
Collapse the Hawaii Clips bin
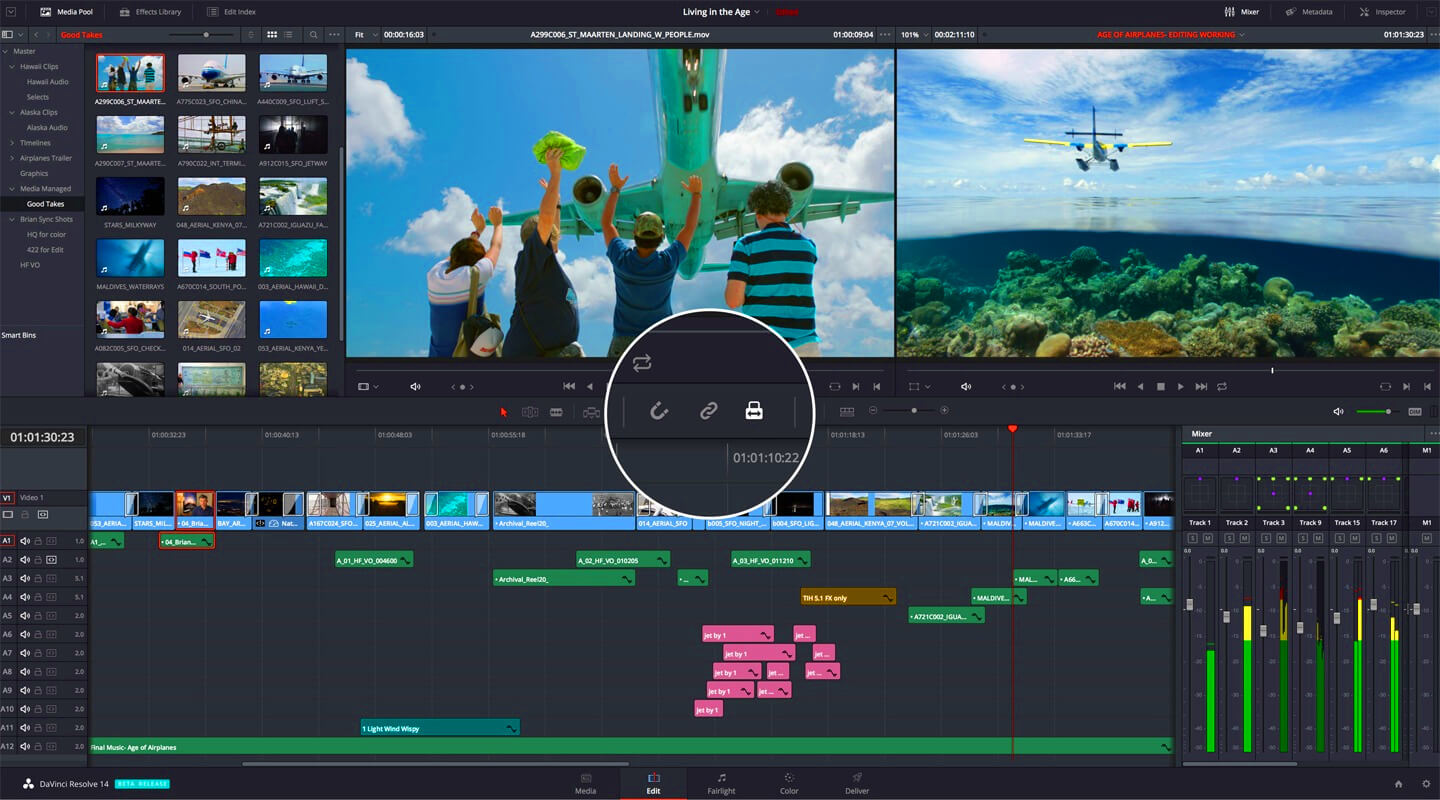pos(13,66)
